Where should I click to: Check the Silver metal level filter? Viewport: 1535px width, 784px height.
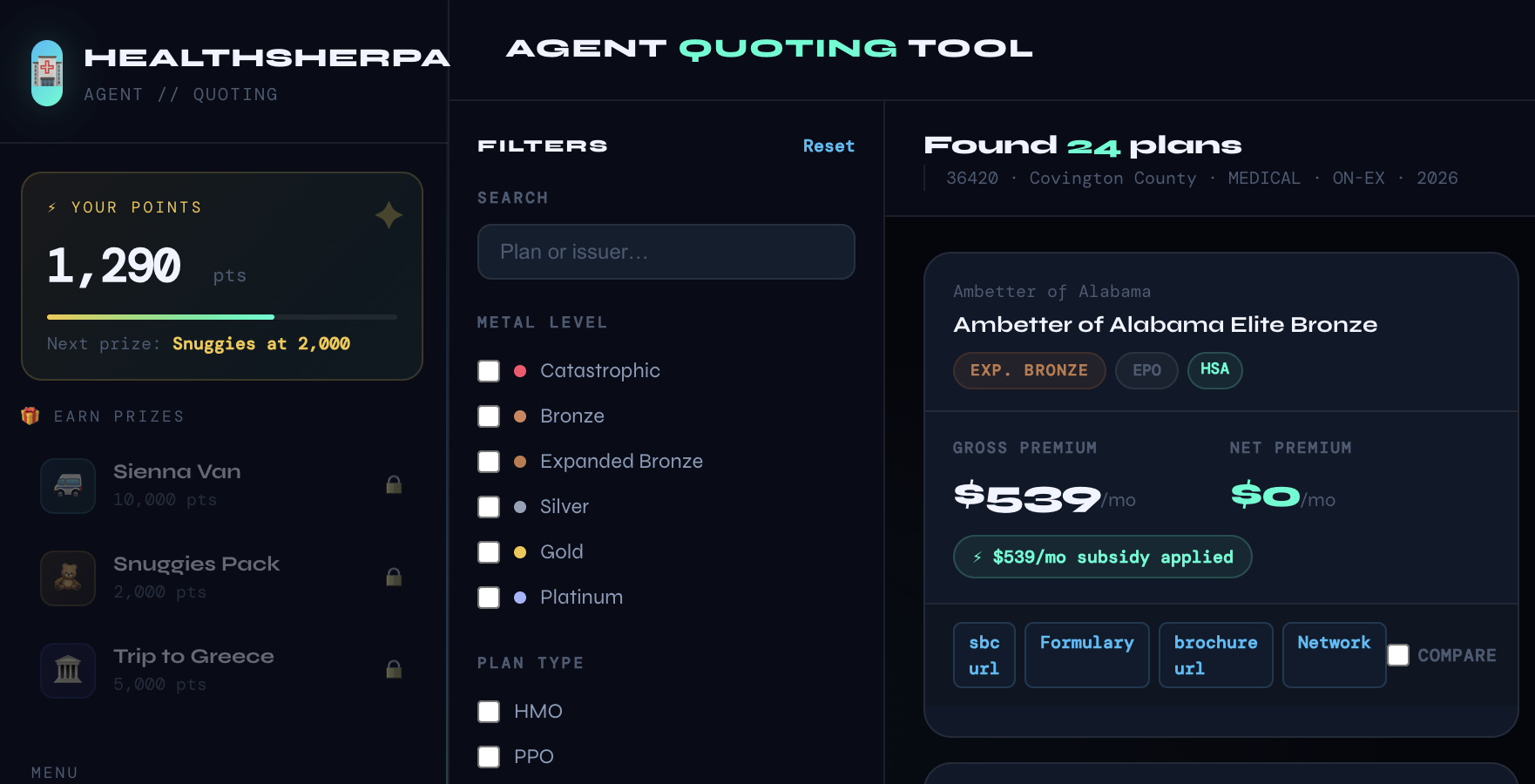[489, 507]
